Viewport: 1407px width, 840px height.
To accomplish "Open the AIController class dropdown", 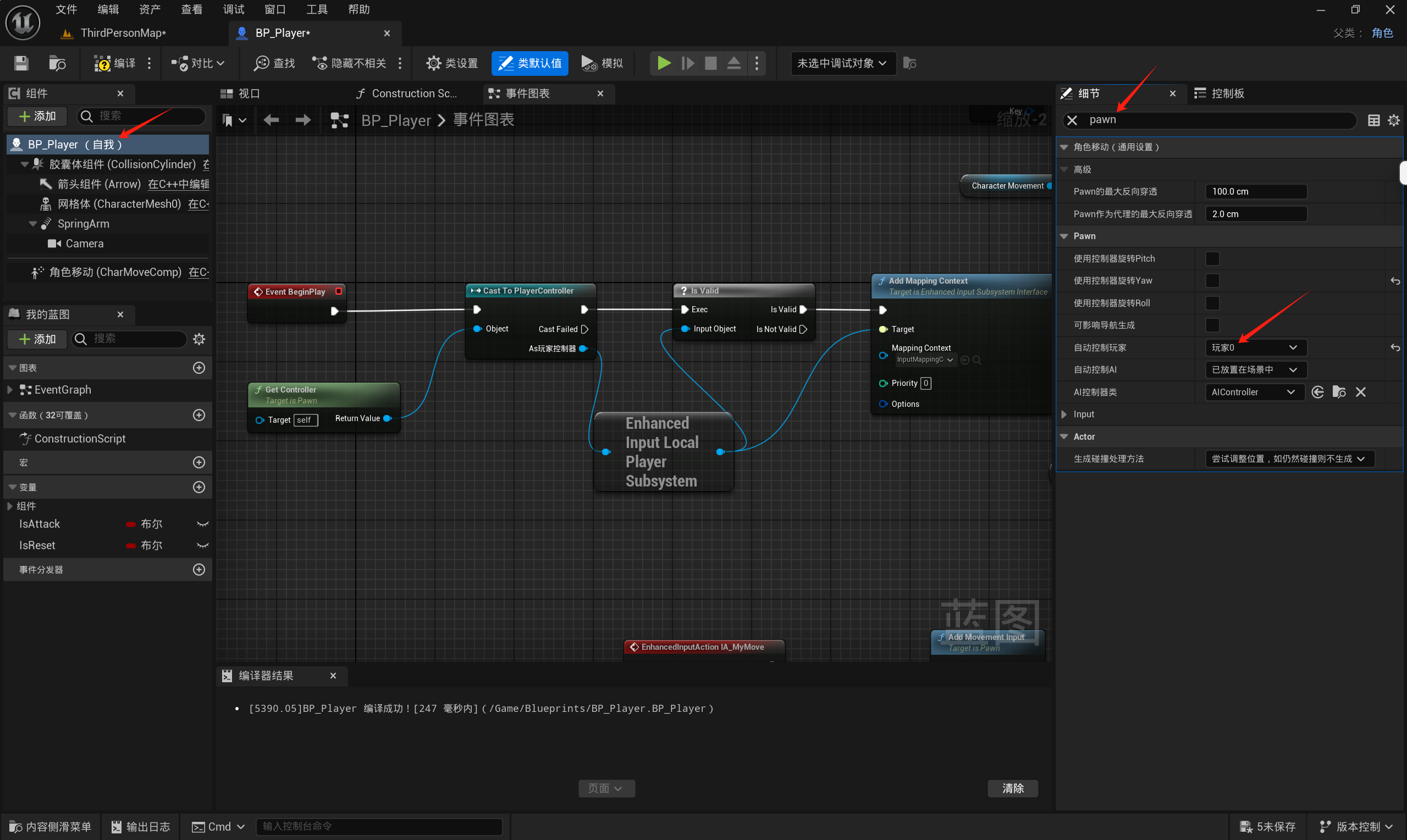I will click(1254, 392).
